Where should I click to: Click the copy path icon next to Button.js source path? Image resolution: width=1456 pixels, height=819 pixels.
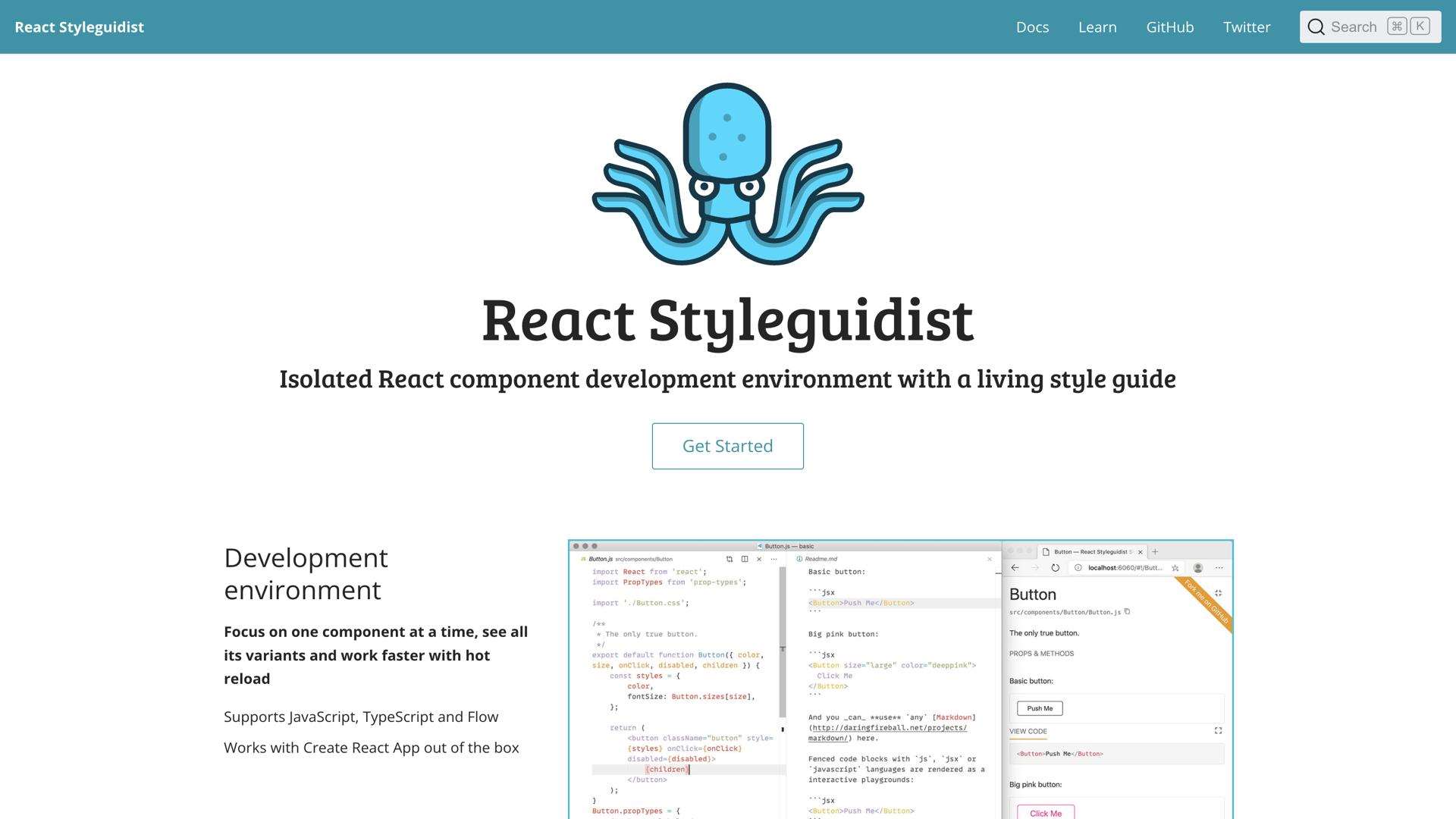point(1127,611)
